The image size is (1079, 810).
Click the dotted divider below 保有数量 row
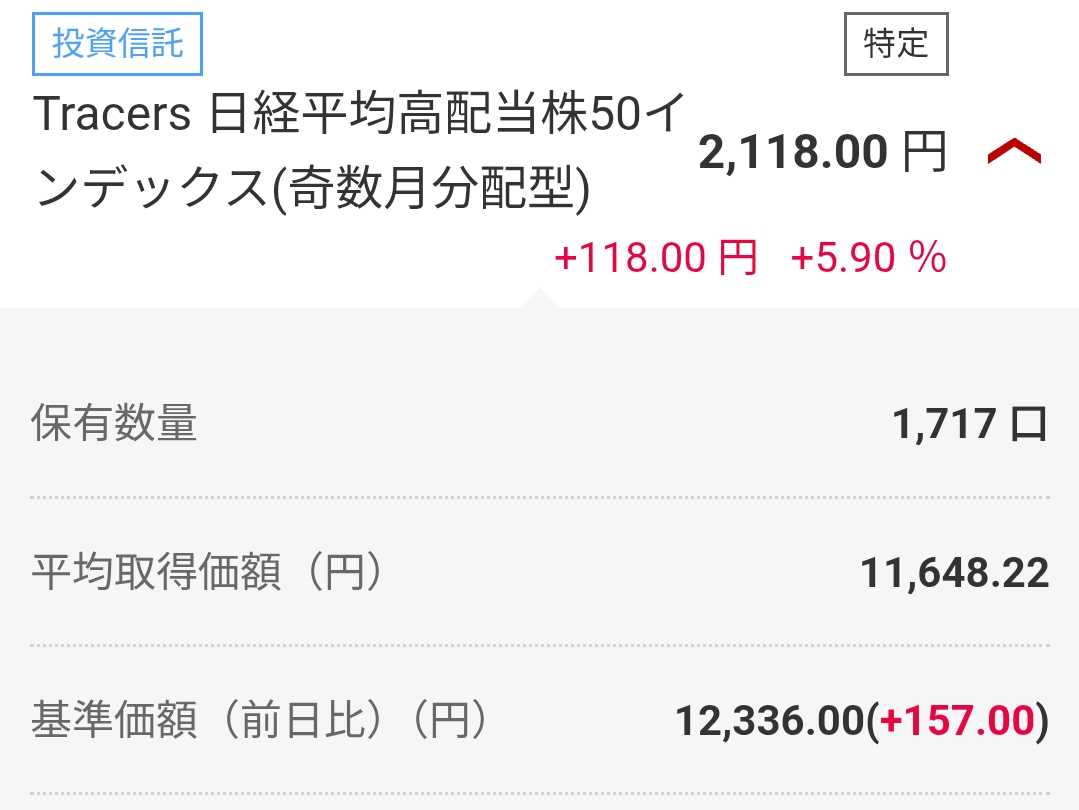coord(539,497)
